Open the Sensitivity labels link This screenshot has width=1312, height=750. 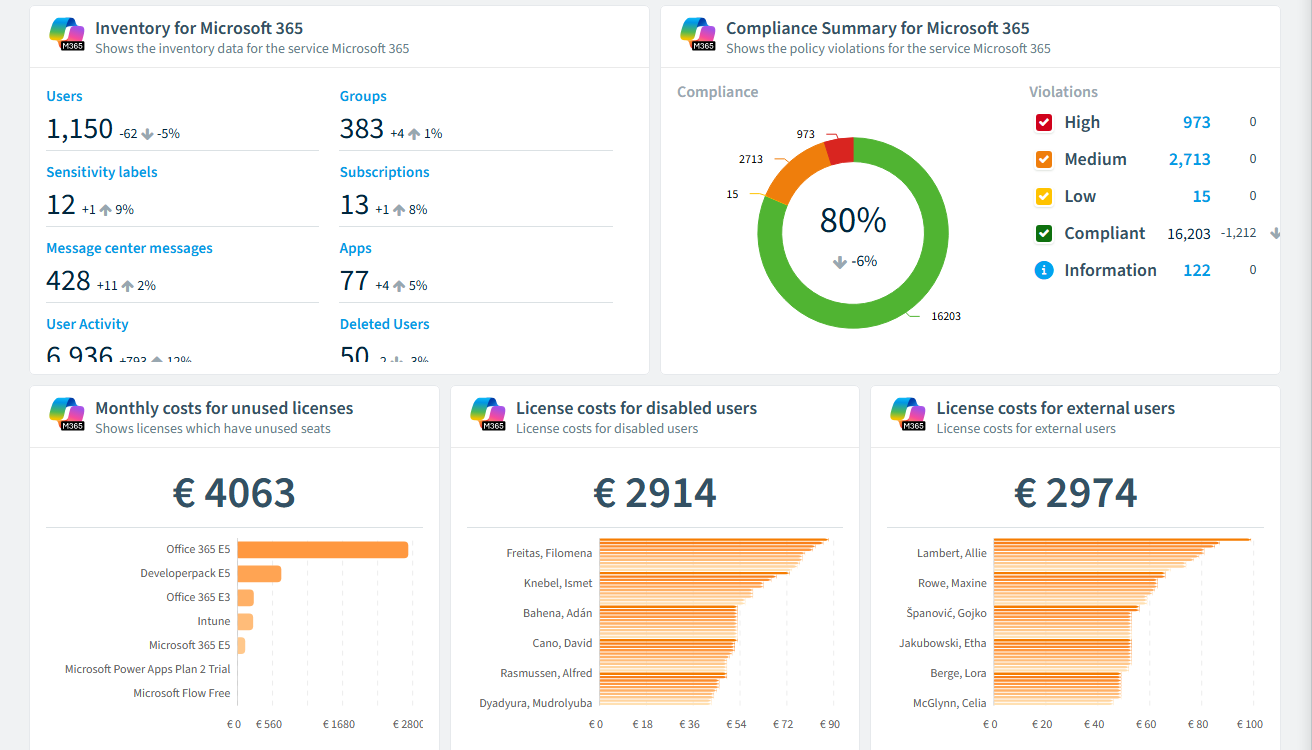pos(102,172)
